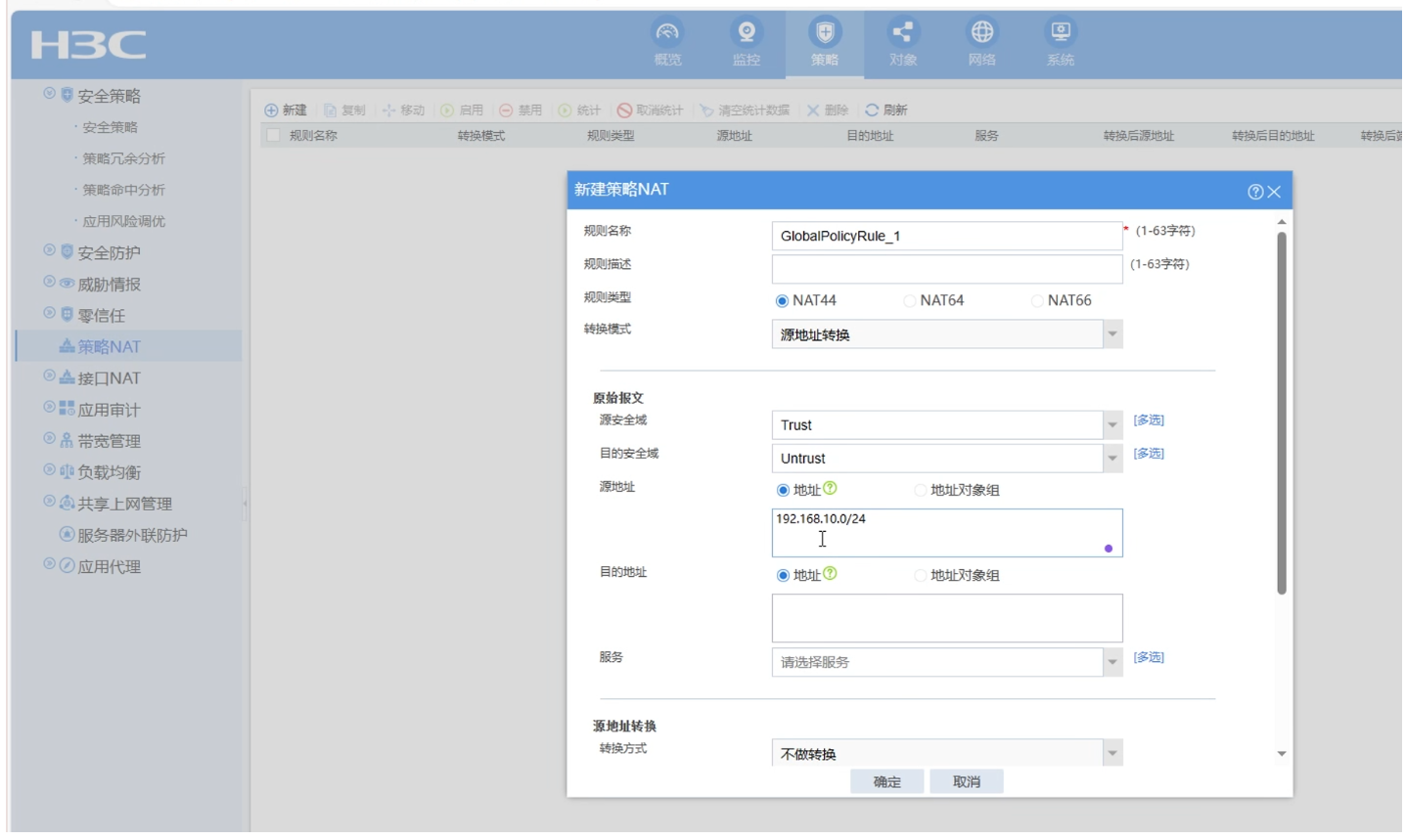Open the 概览 overview tab icon

click(x=668, y=32)
